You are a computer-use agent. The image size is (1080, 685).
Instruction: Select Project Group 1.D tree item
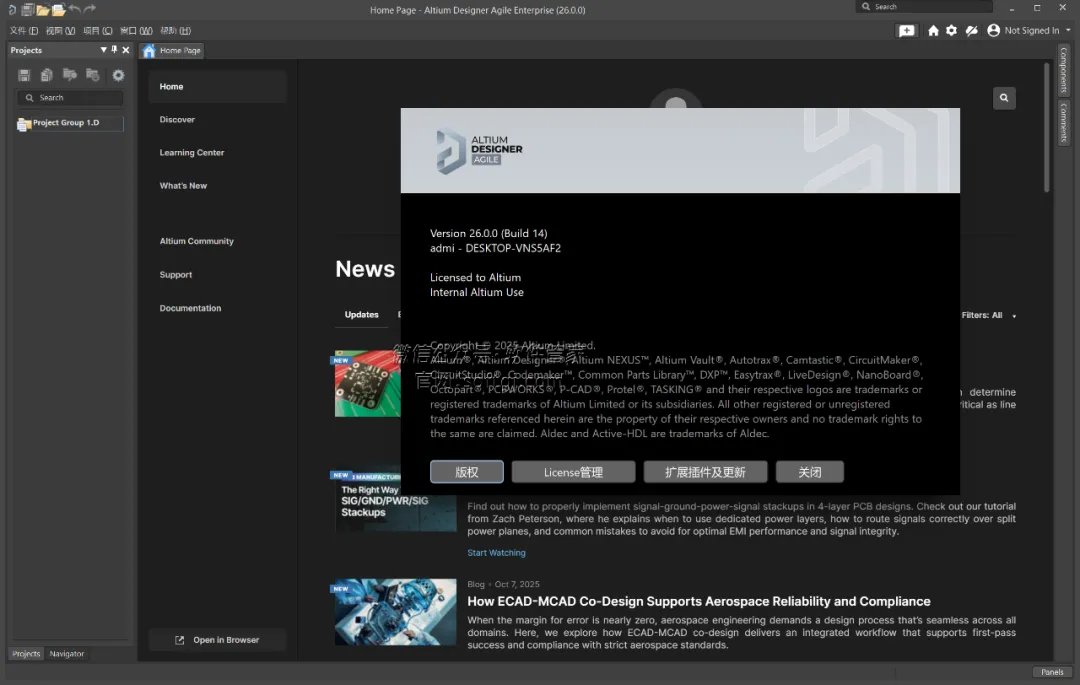point(69,123)
